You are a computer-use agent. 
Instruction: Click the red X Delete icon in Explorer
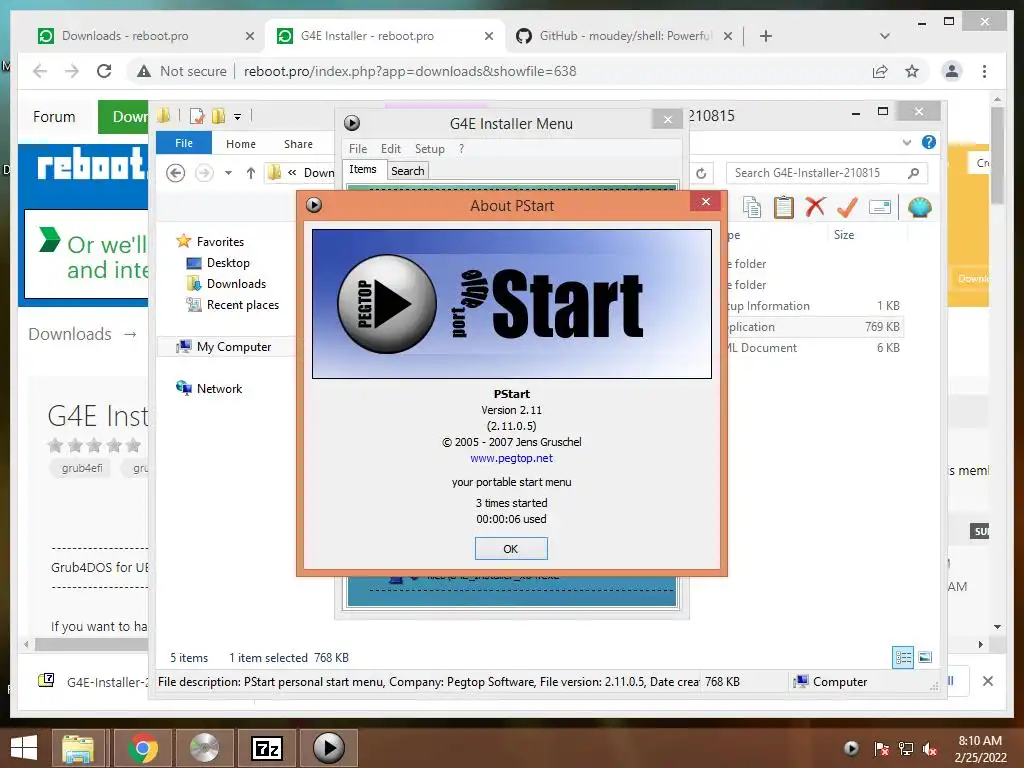click(x=815, y=208)
